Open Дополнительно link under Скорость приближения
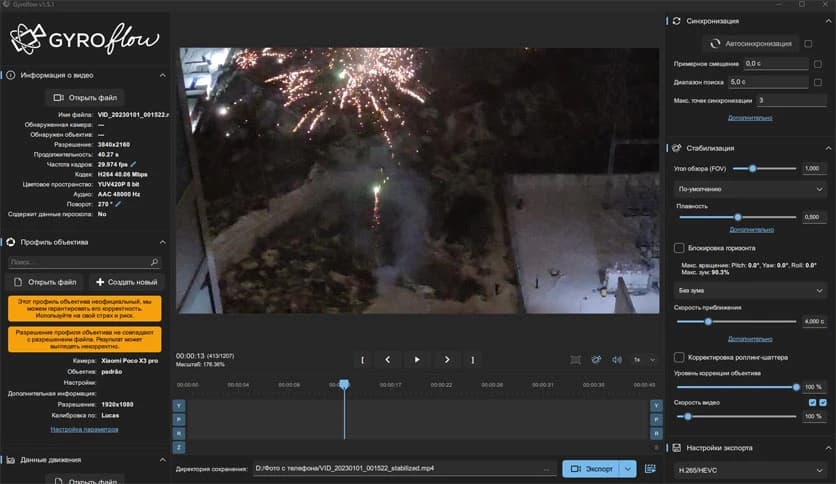The height and width of the screenshot is (484, 836). (x=750, y=339)
